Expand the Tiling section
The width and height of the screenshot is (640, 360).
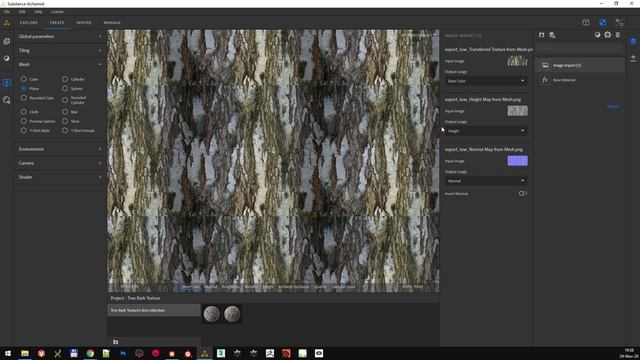click(60, 50)
